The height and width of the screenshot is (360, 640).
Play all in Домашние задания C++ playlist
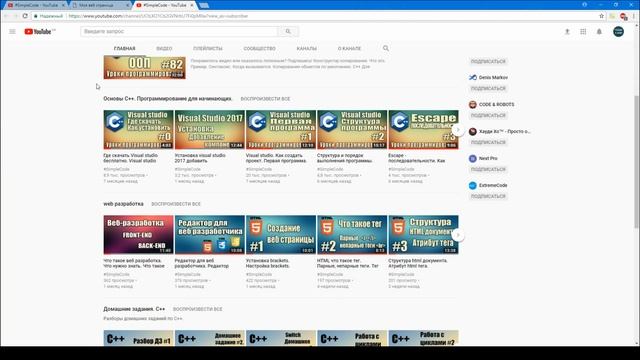(x=198, y=309)
